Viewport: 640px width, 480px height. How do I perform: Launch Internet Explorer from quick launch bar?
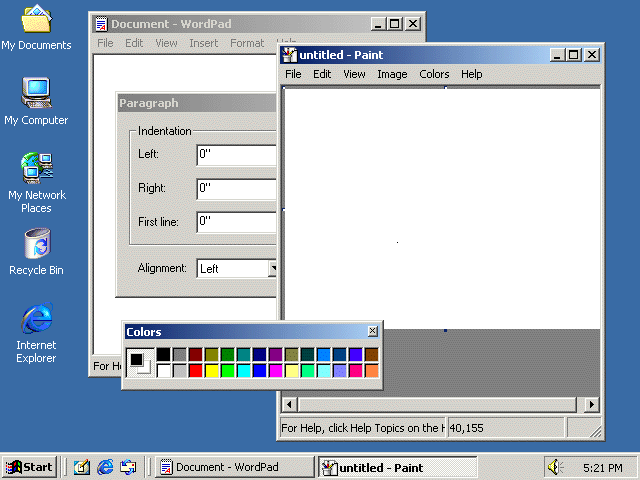(105, 467)
